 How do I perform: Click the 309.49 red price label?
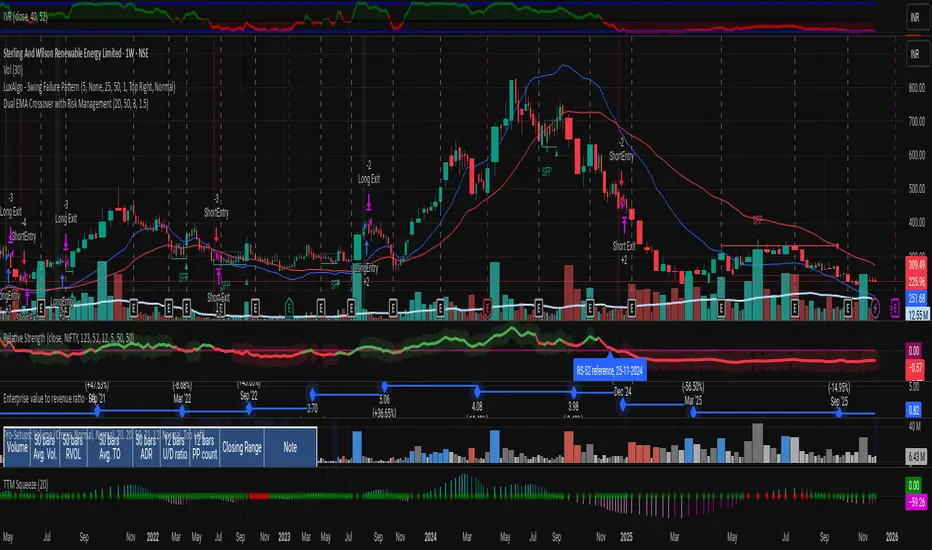pos(916,265)
